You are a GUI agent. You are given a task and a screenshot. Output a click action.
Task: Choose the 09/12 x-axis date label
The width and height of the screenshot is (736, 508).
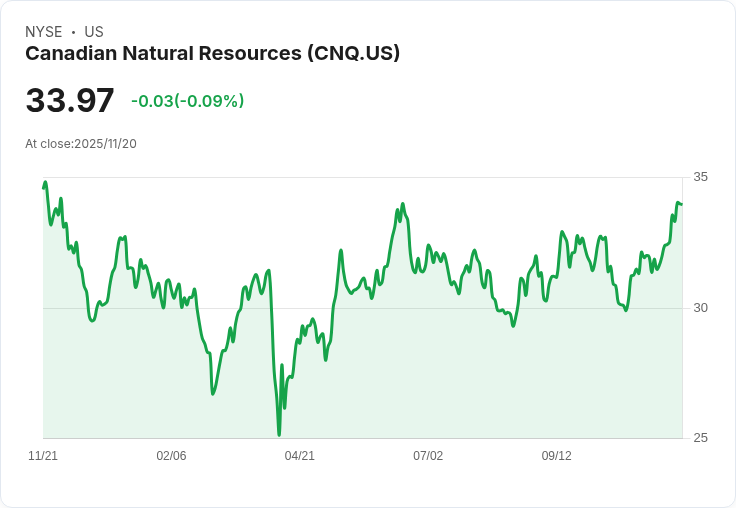coord(556,456)
